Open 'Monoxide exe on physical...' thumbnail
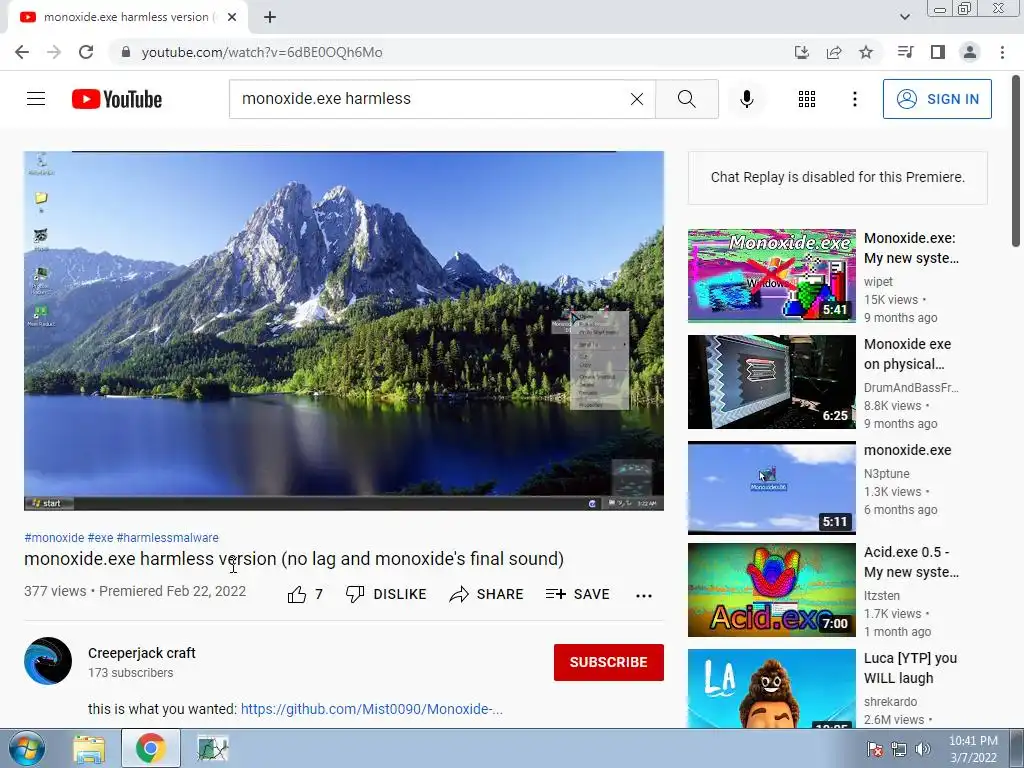 [x=771, y=381]
